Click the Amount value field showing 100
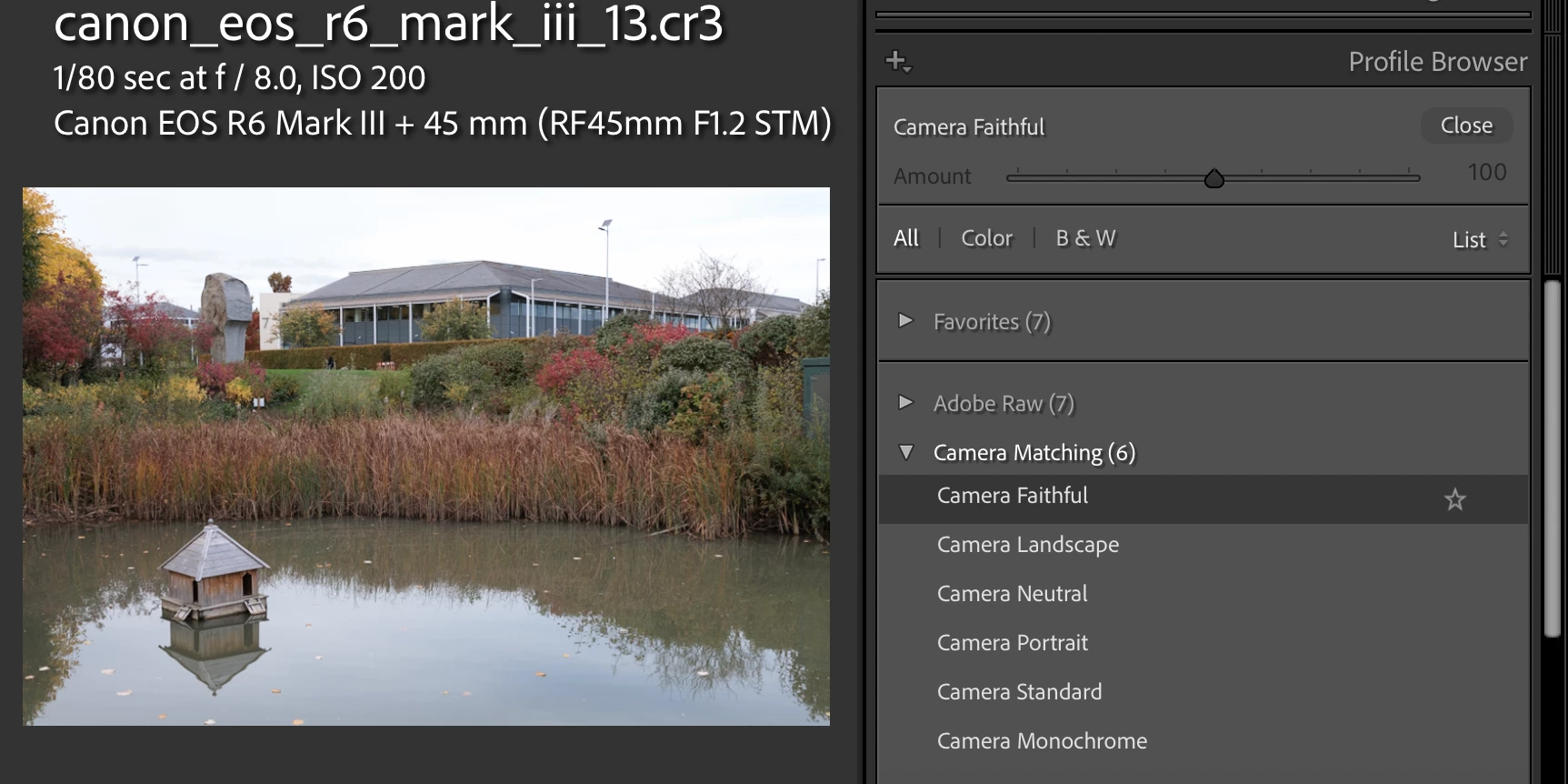 coord(1486,173)
